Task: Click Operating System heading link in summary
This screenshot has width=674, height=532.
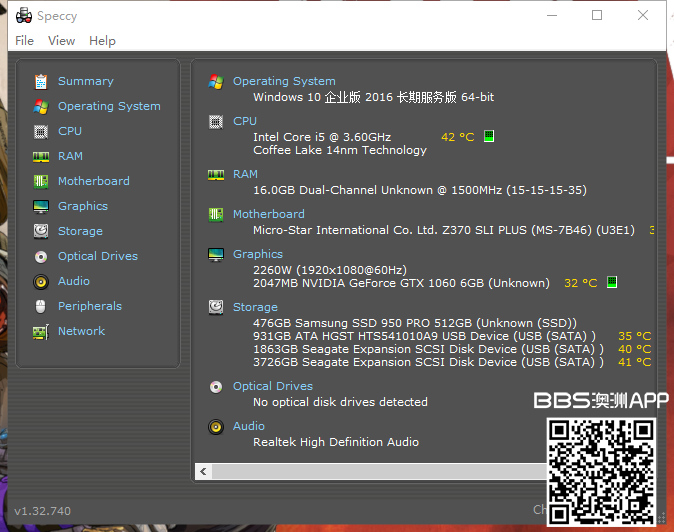Action: point(284,81)
